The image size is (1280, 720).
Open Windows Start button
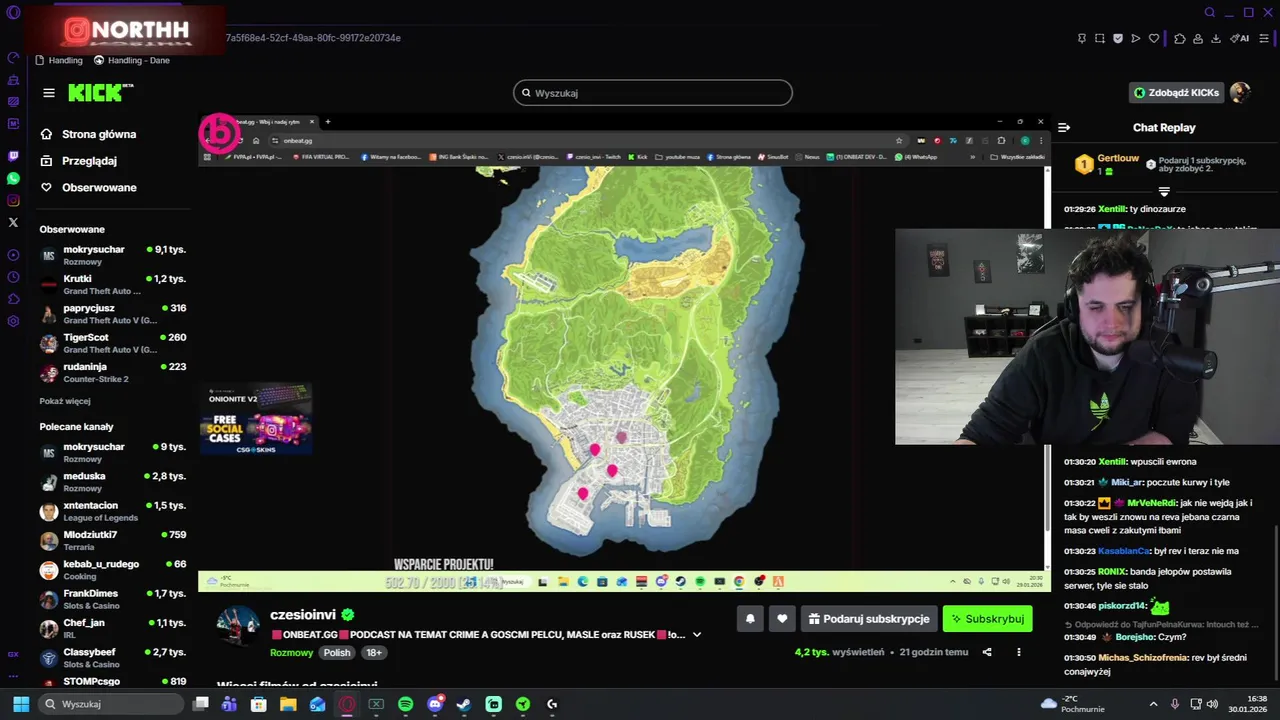(x=21, y=704)
